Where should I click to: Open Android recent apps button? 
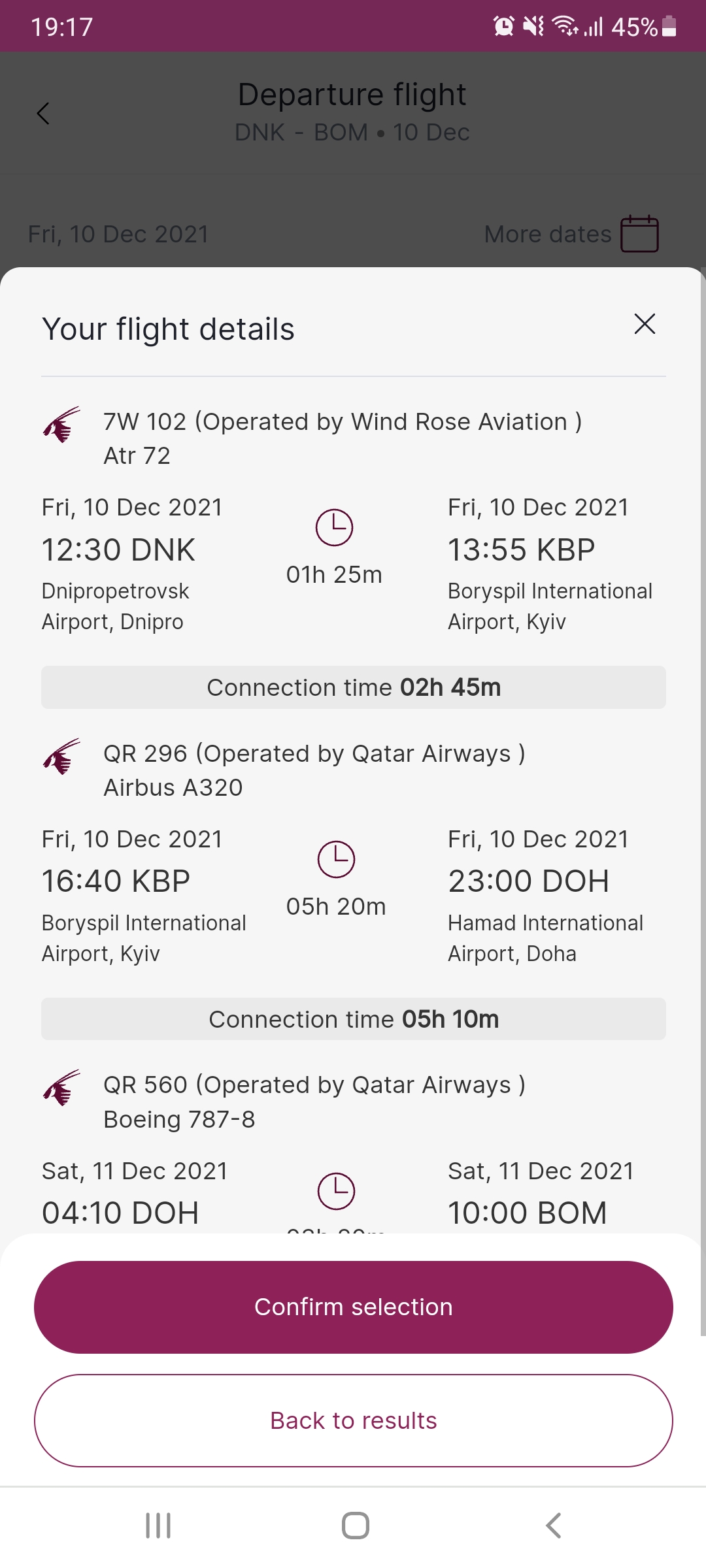click(x=158, y=1526)
